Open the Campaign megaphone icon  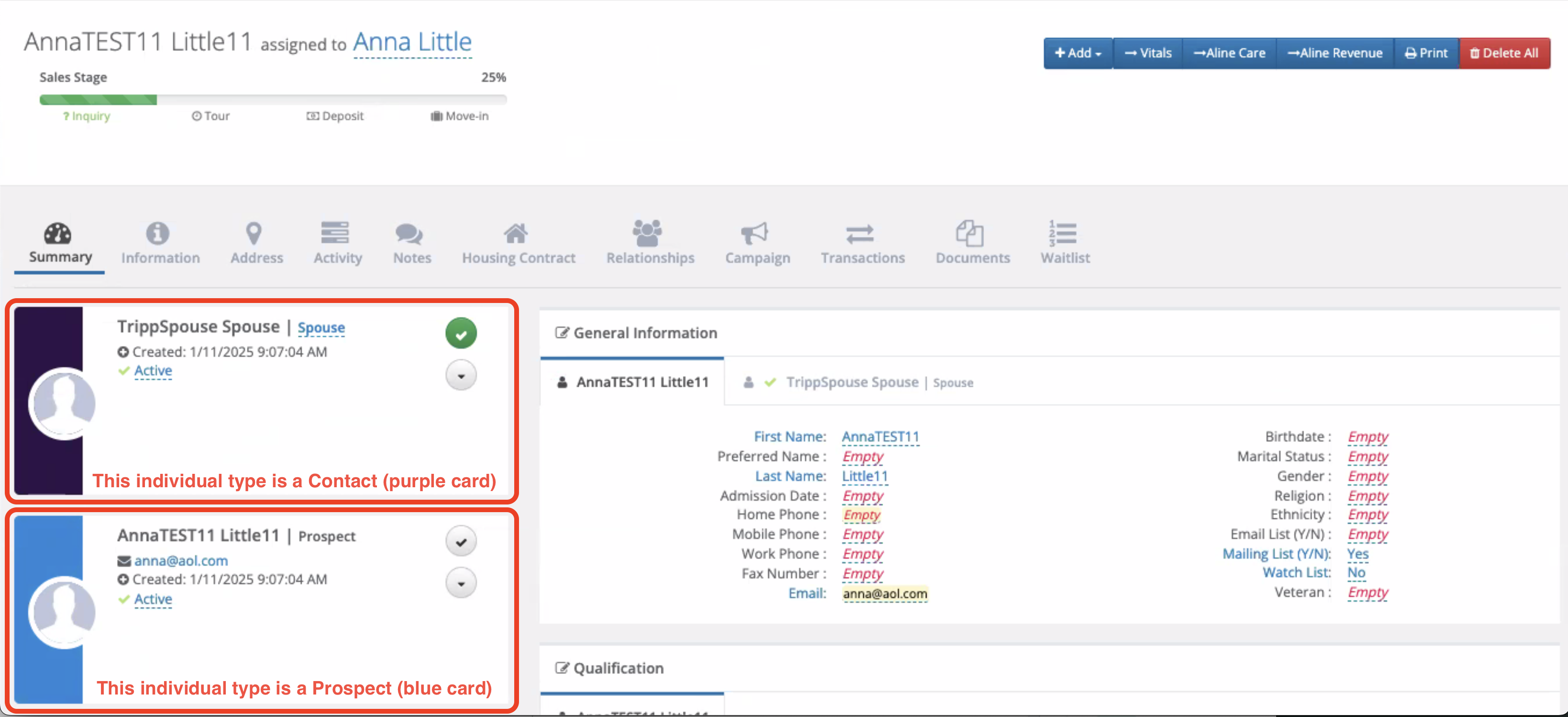tap(754, 233)
